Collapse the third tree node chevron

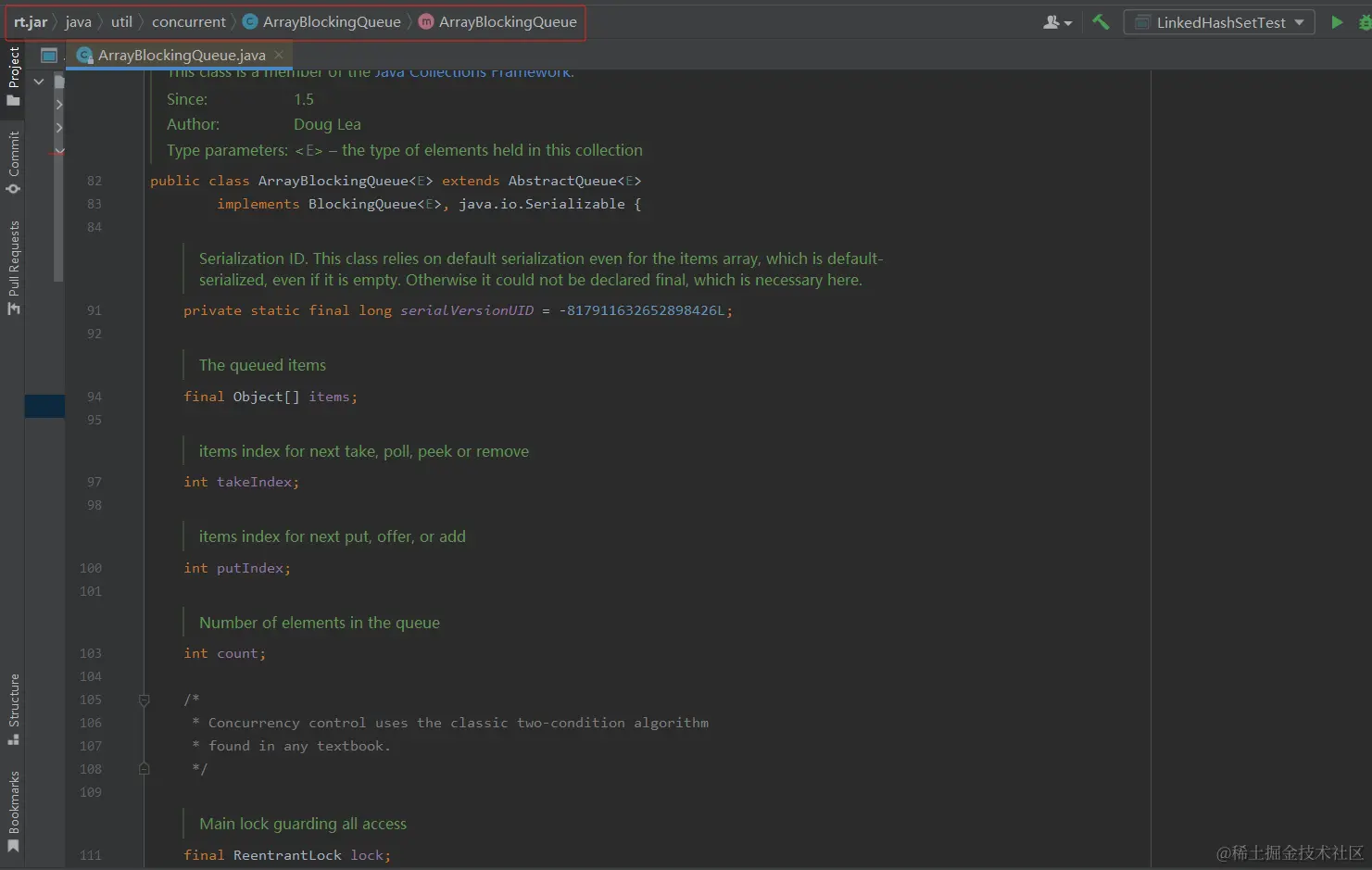[59, 150]
